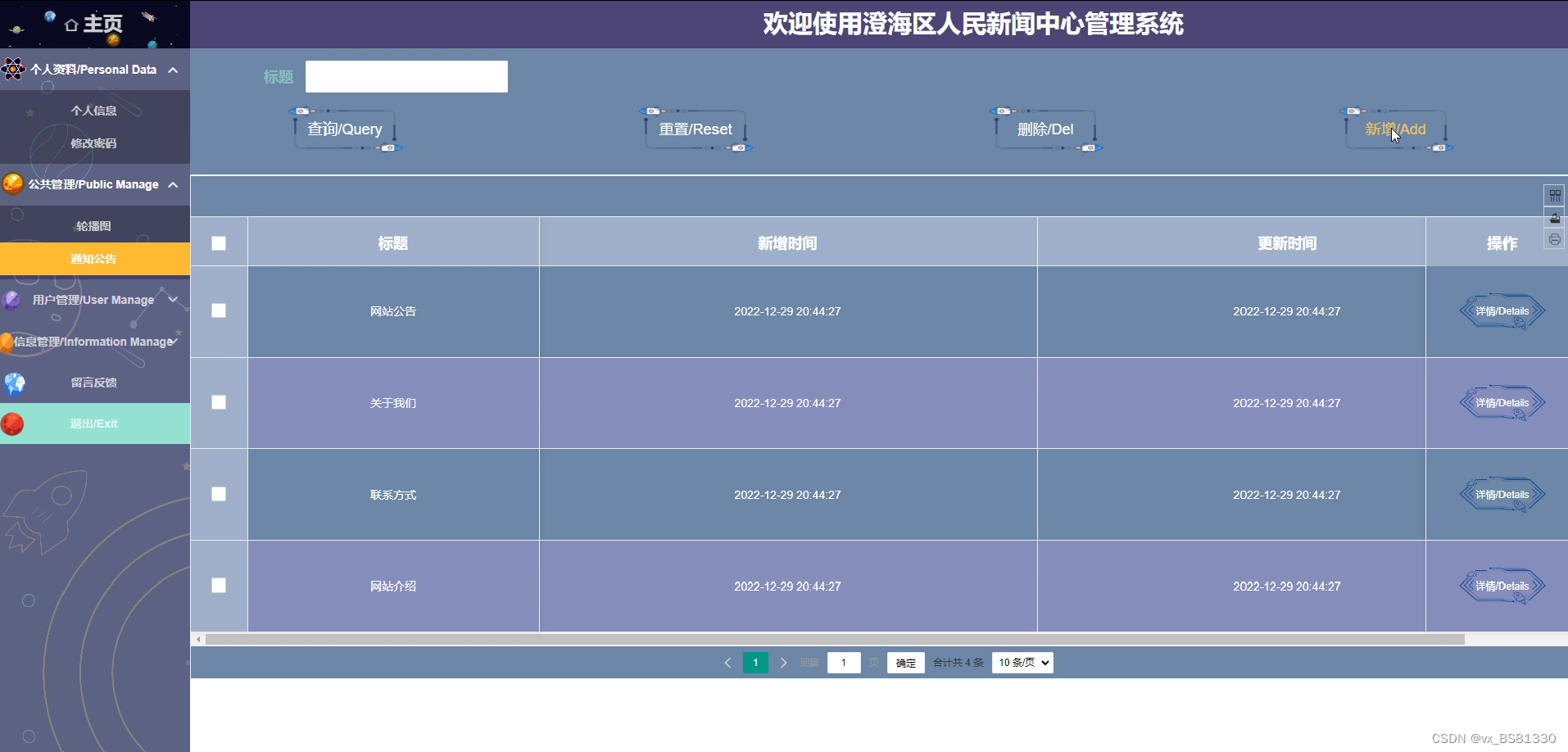Collapse the Personal Data menu chevron
1568x752 pixels.
coord(173,70)
